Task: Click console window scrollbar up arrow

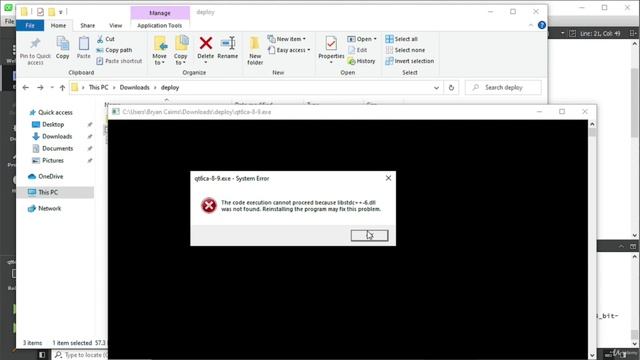Action: 592,124
